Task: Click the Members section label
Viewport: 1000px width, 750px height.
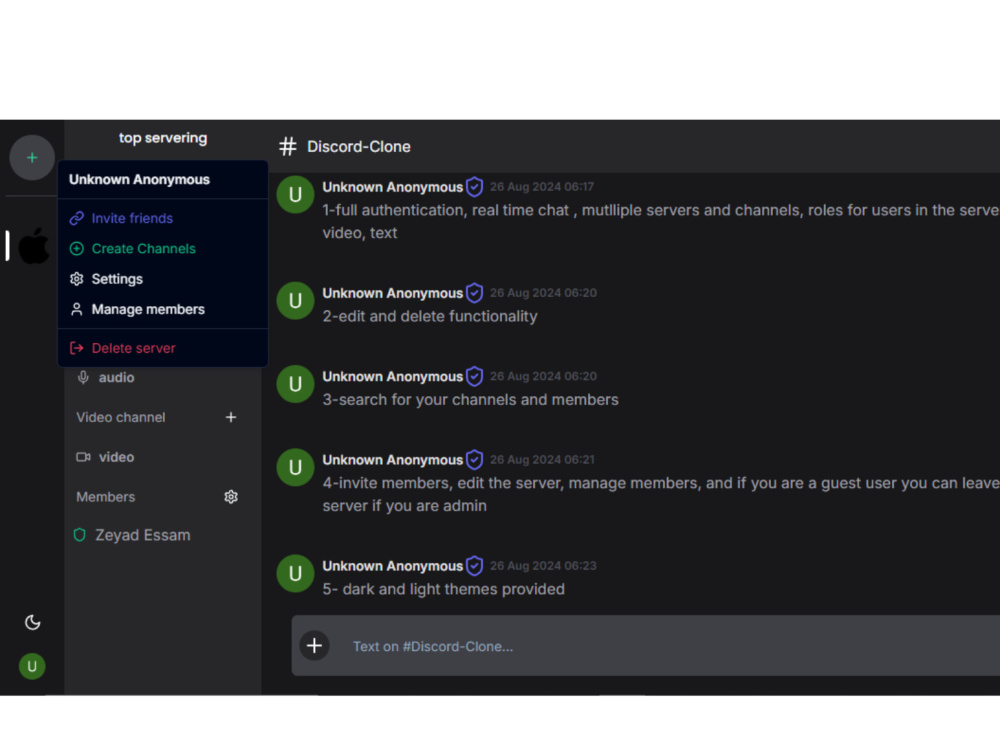Action: (105, 497)
